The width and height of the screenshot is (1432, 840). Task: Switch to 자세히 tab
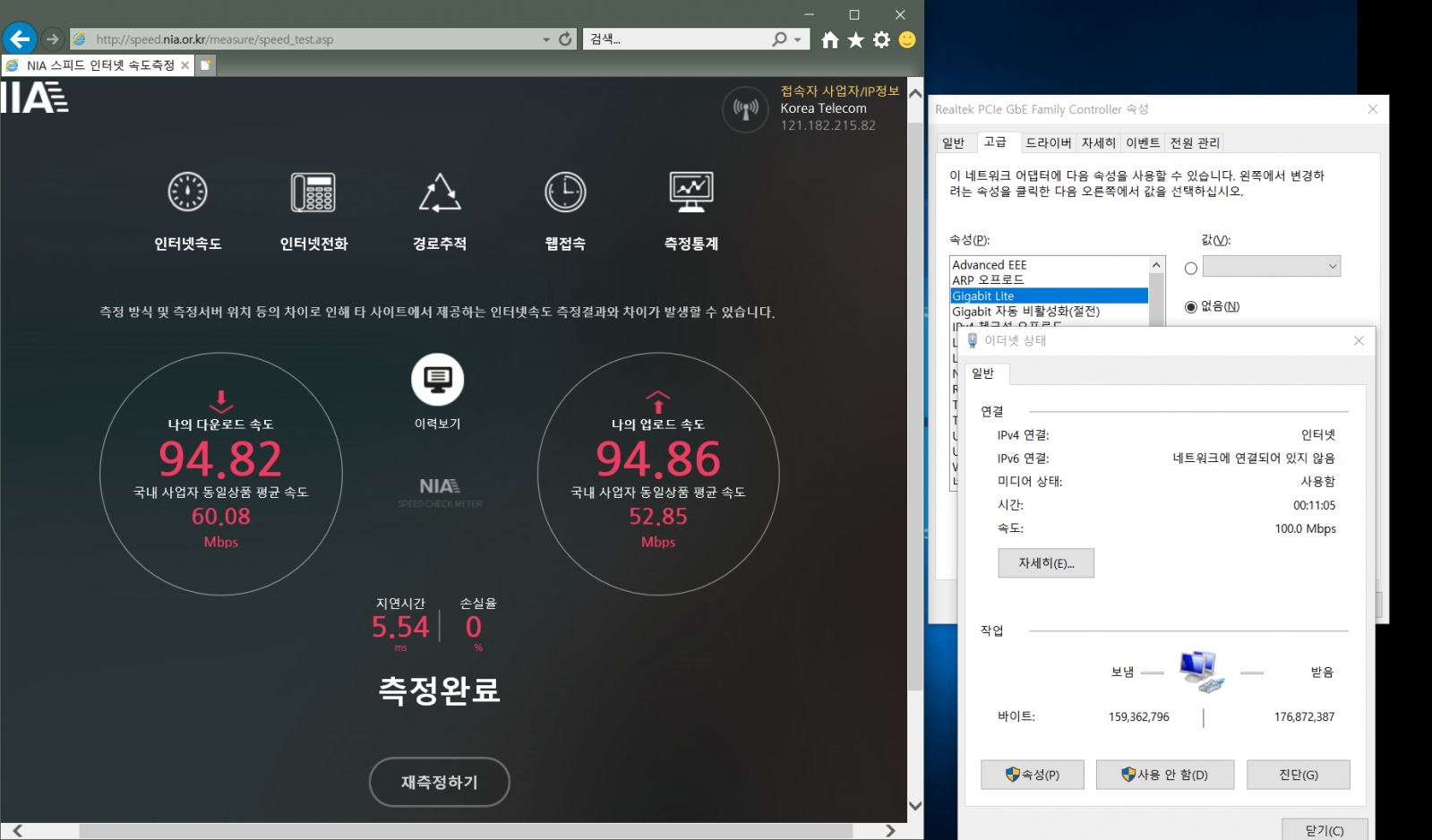click(x=1098, y=142)
